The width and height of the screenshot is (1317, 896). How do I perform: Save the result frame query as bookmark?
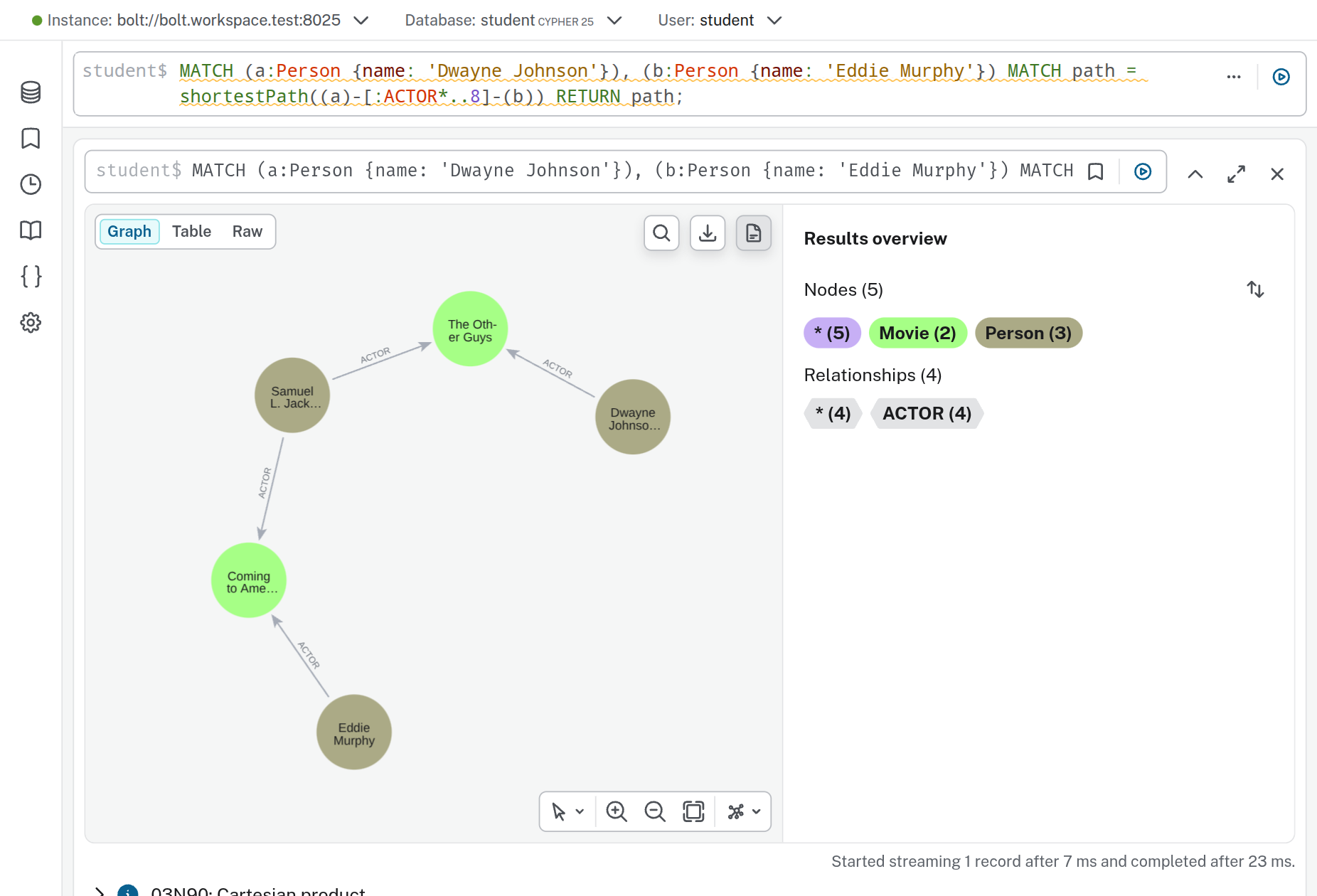pyautogui.click(x=1096, y=171)
